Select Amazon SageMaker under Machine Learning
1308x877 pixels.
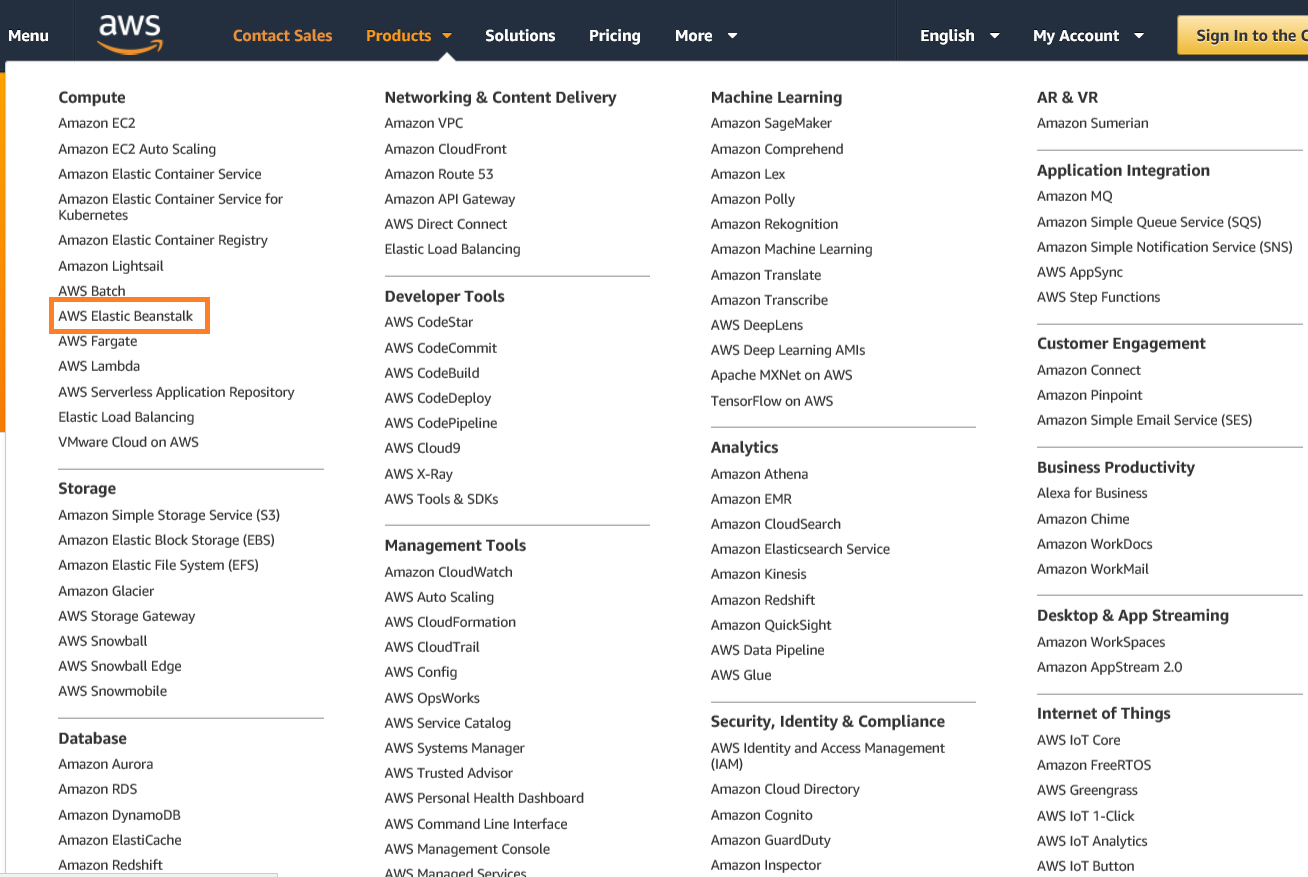[769, 122]
